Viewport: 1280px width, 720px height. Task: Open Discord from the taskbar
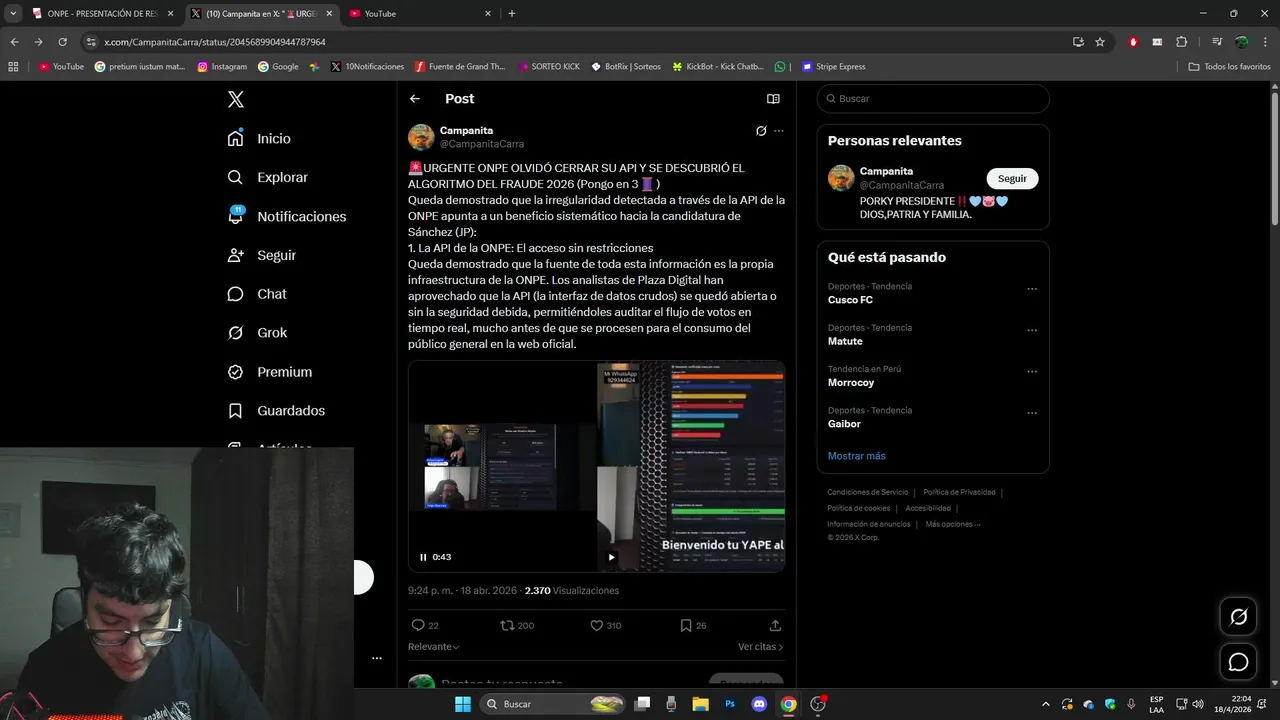(759, 704)
